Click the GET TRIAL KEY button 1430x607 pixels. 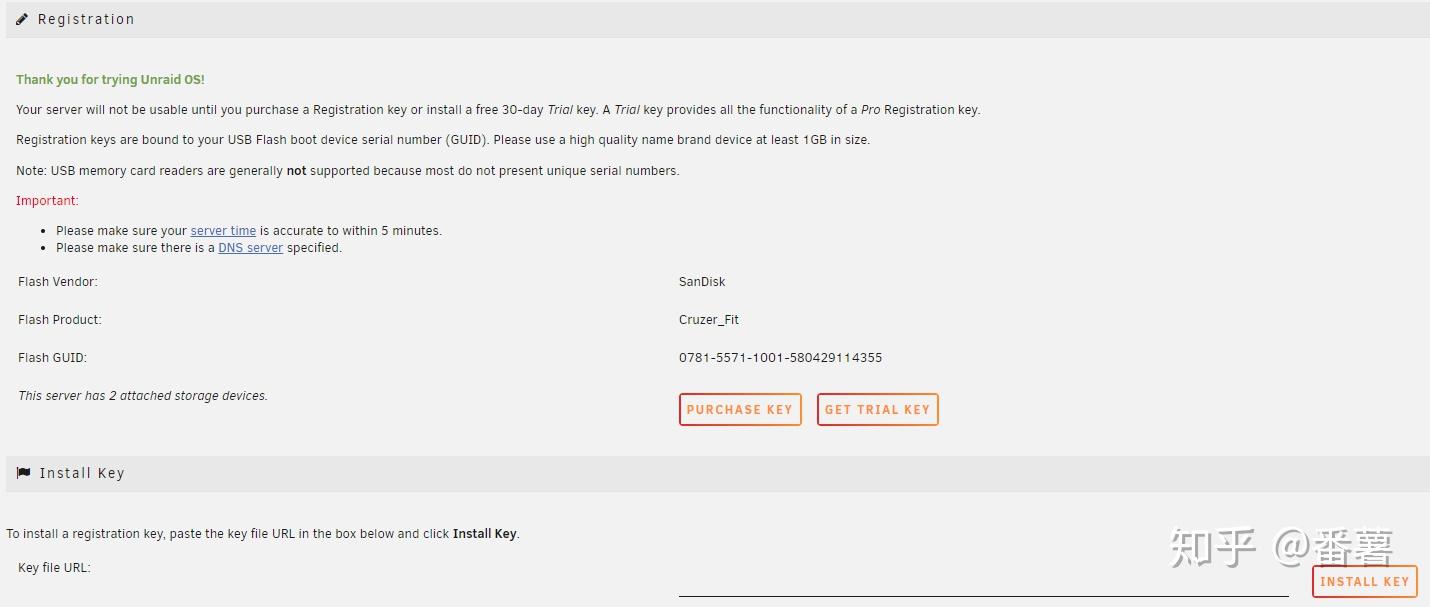click(877, 409)
